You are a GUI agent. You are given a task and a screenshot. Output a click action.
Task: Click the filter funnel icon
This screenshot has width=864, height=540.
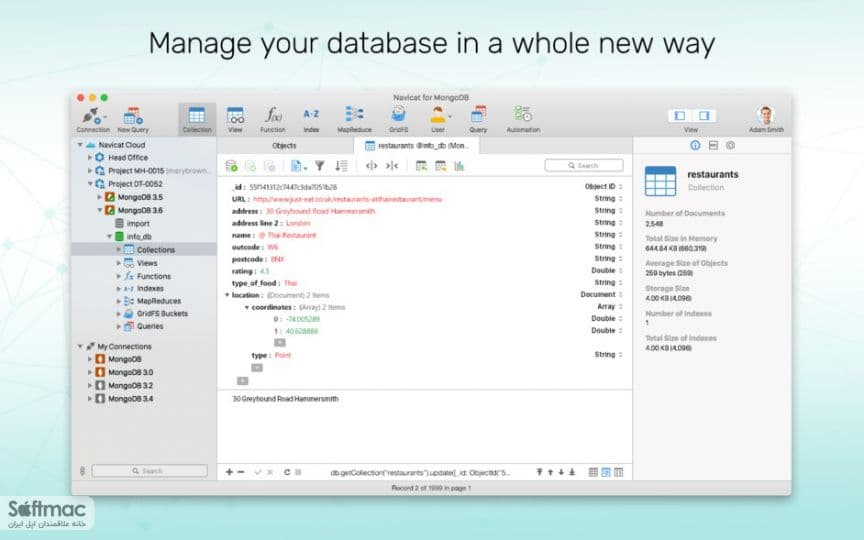pyautogui.click(x=320, y=165)
